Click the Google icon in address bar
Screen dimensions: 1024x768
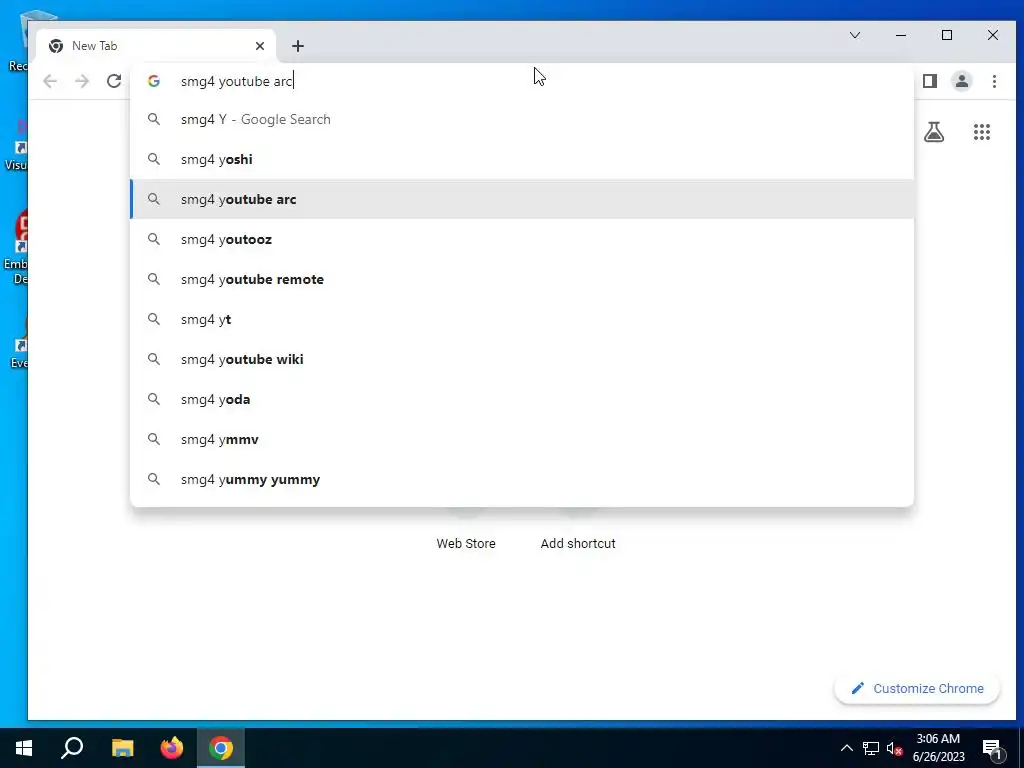click(x=153, y=81)
